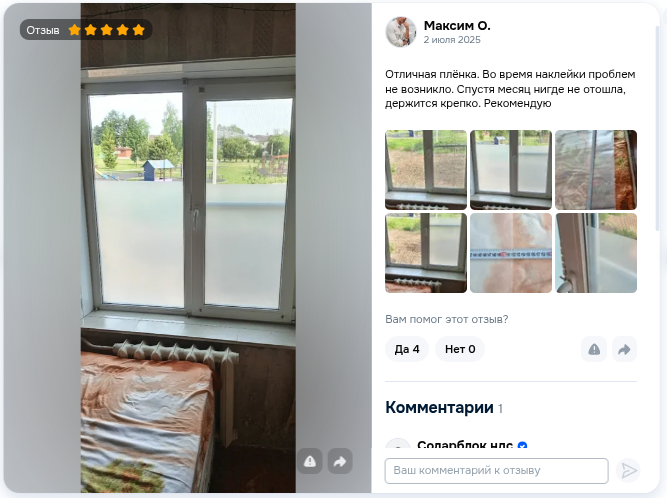Open first thumbnail in bottom row

[426, 253]
